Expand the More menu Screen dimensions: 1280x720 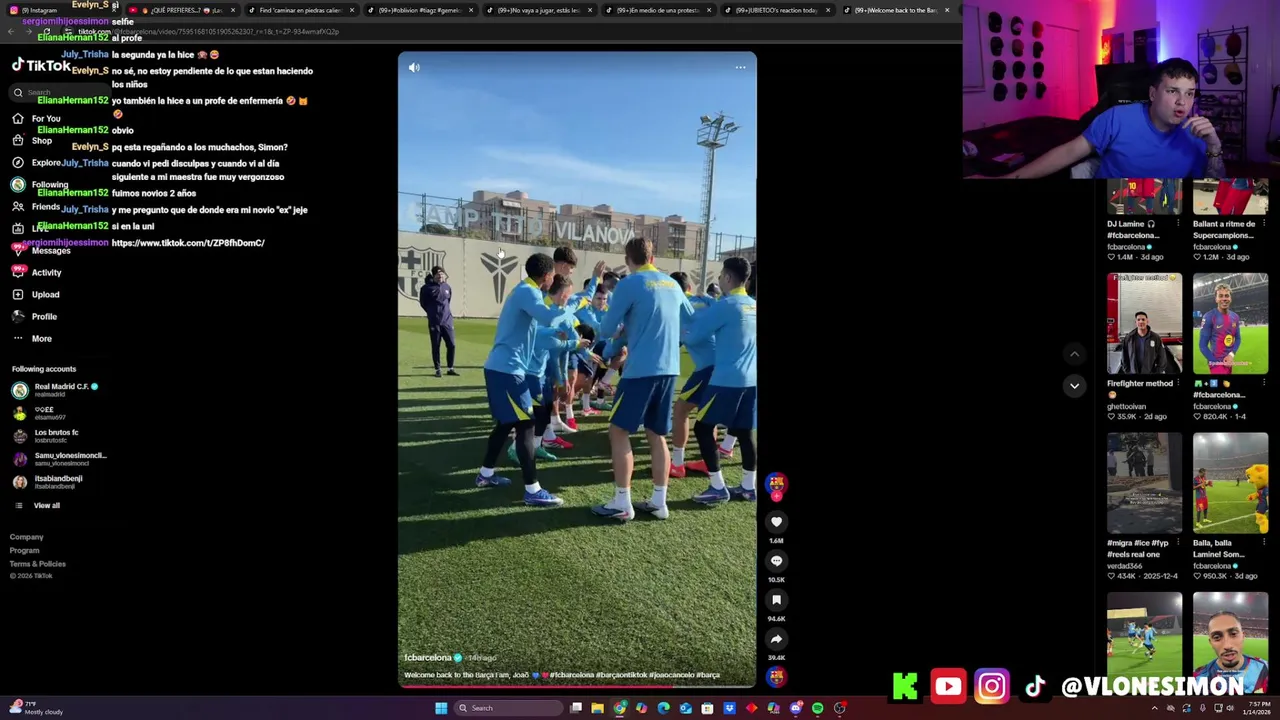32,338
